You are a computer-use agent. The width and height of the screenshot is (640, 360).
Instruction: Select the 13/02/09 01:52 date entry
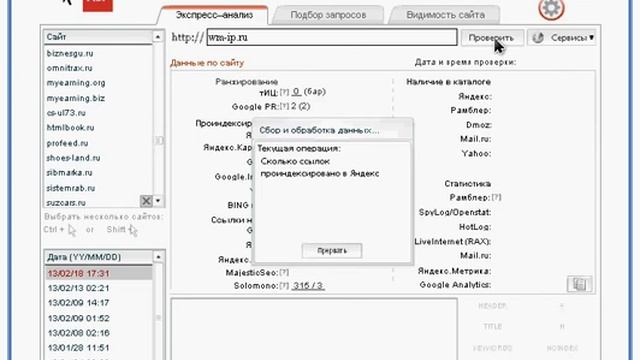click(78, 318)
